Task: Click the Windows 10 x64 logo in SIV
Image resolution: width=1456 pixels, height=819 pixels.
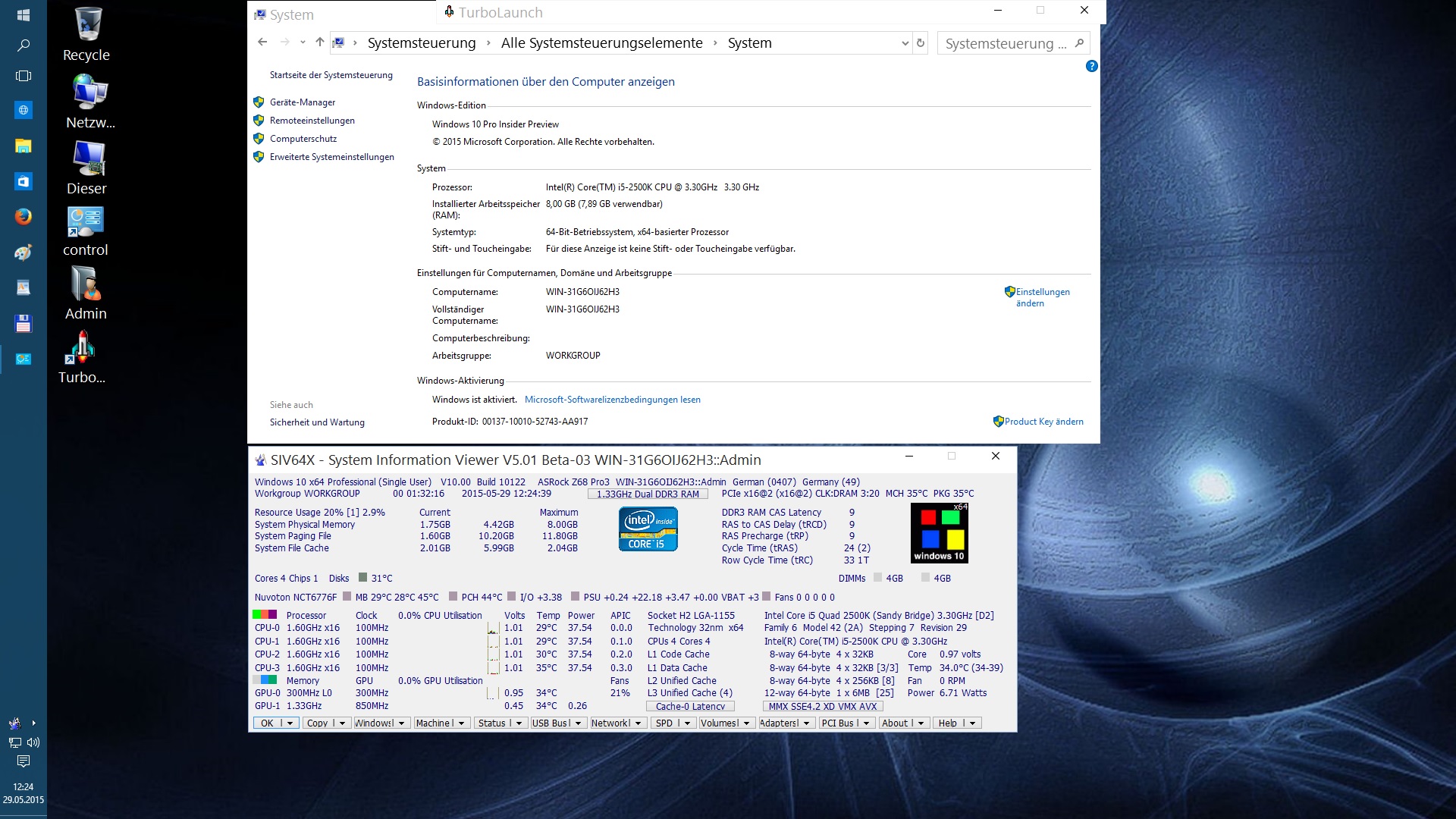Action: coord(939,533)
